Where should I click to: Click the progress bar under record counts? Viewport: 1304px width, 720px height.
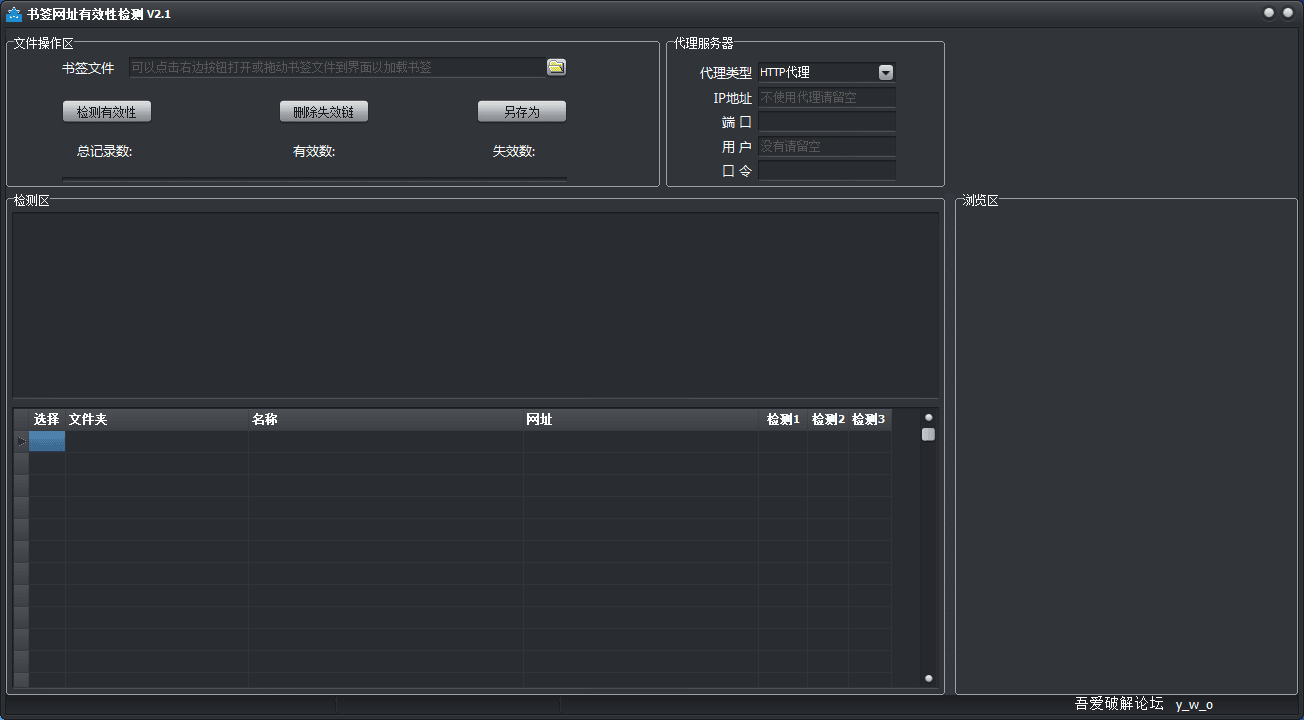coord(314,179)
